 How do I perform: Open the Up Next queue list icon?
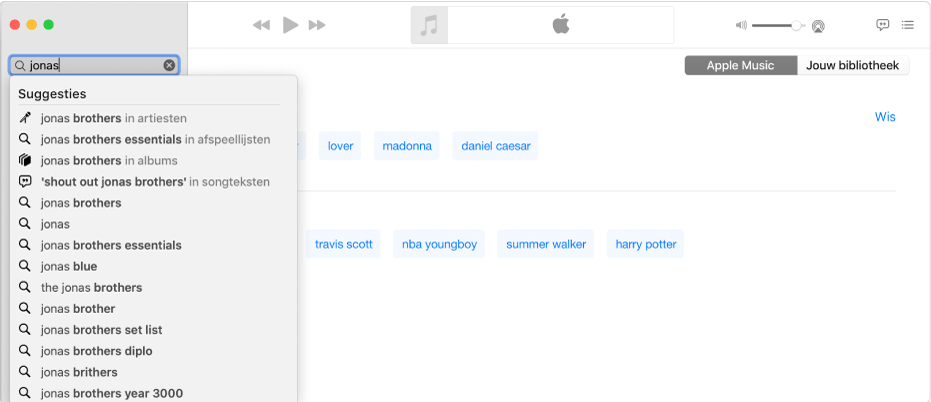click(907, 25)
